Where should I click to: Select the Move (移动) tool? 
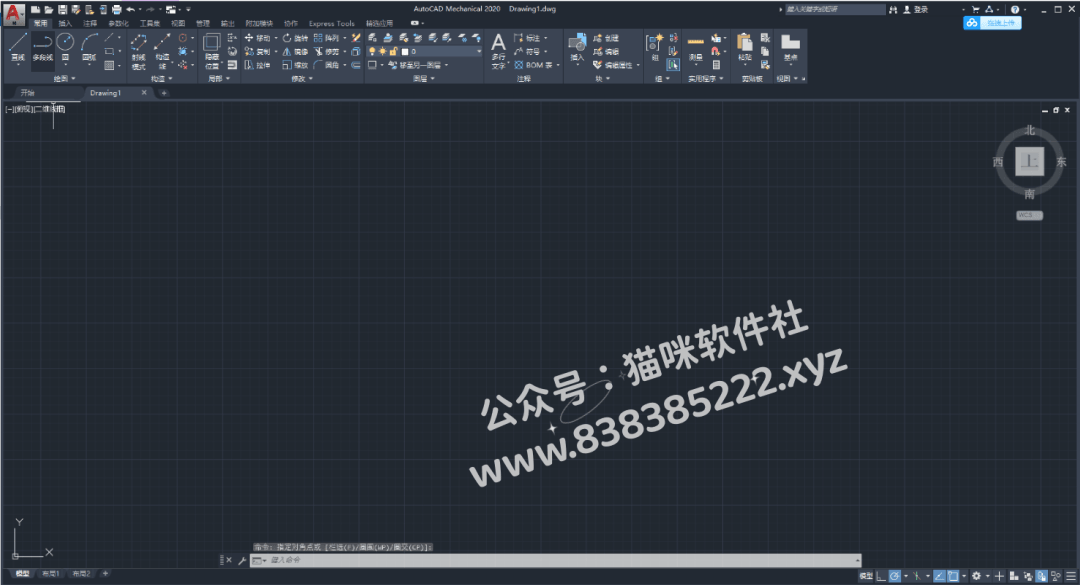(258, 38)
